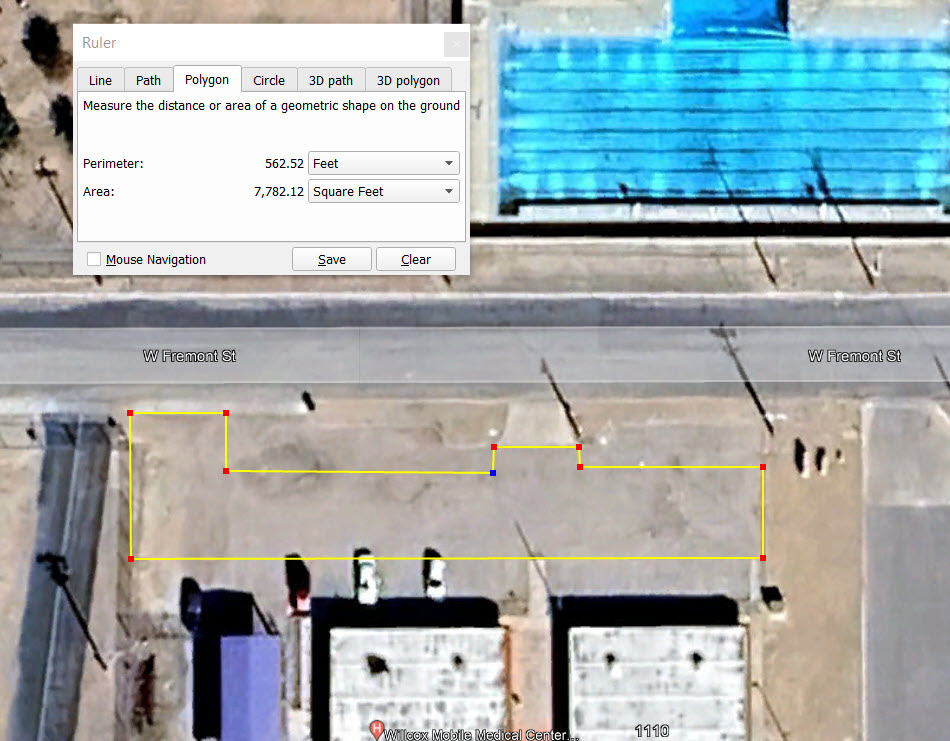
Task: Switch to the Circle tab
Action: point(269,81)
